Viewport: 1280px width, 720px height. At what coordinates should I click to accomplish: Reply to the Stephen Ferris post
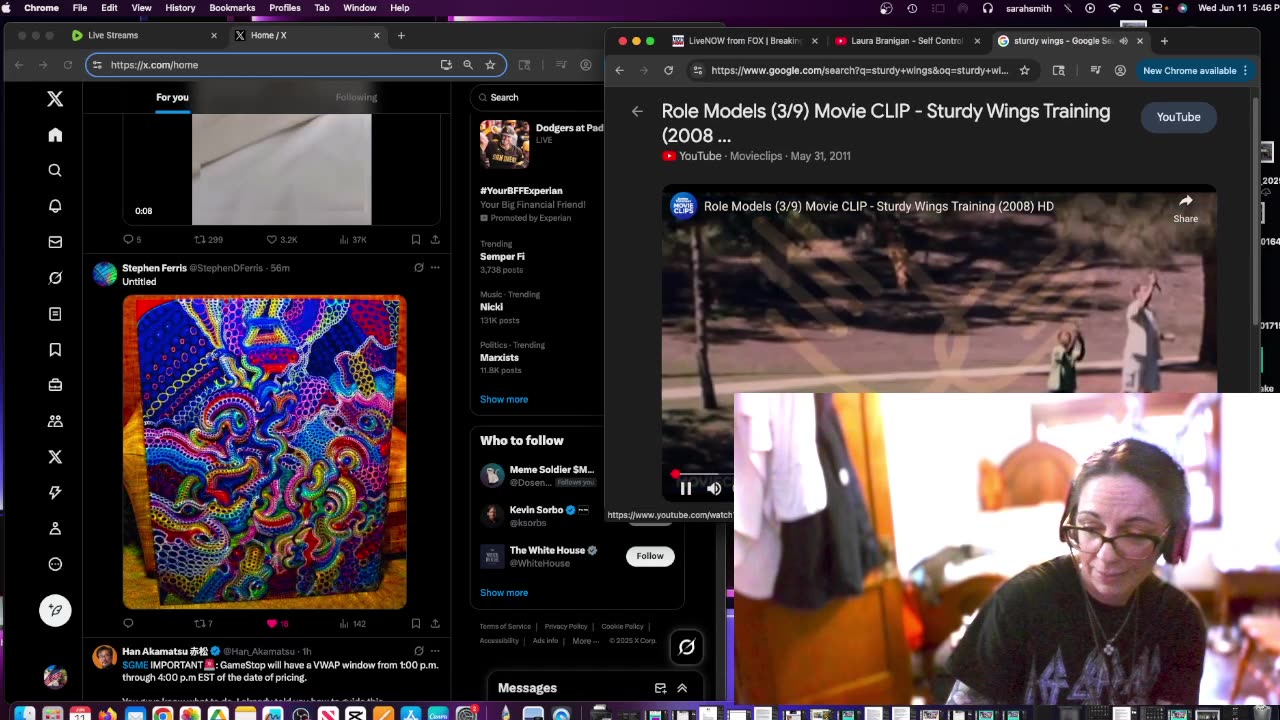click(128, 623)
